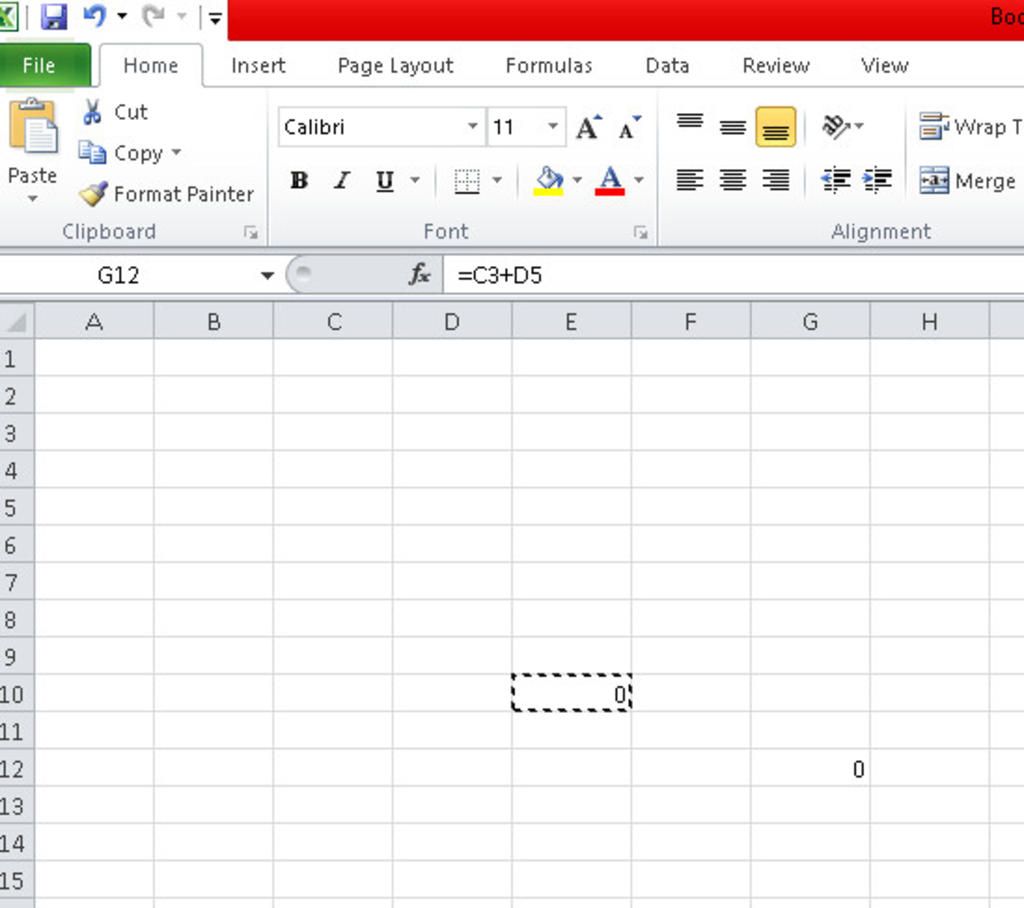Toggle Italic formatting
This screenshot has height=908, width=1024.
[x=342, y=180]
